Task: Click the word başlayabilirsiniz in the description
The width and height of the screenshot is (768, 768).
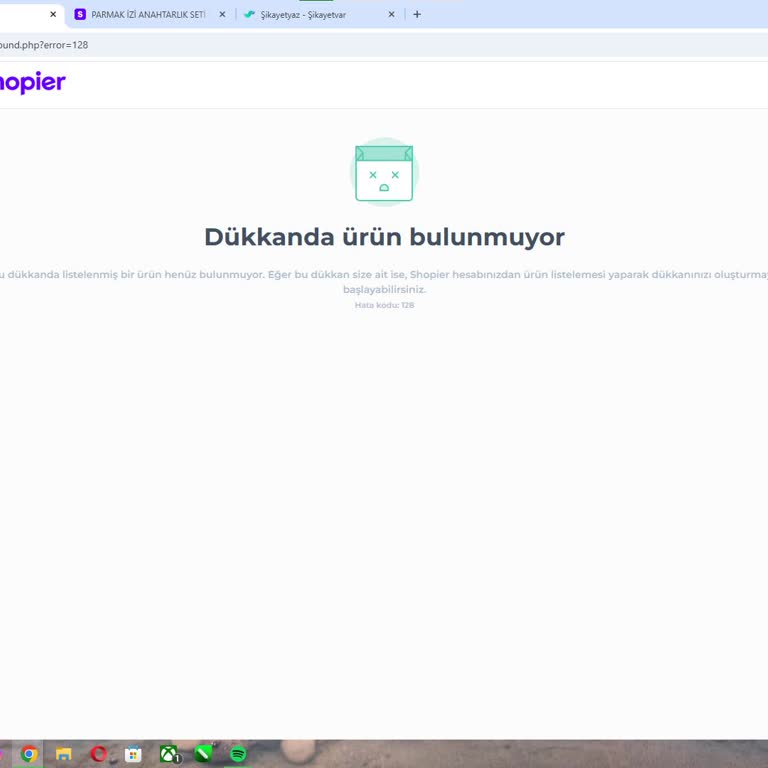Action: point(384,289)
